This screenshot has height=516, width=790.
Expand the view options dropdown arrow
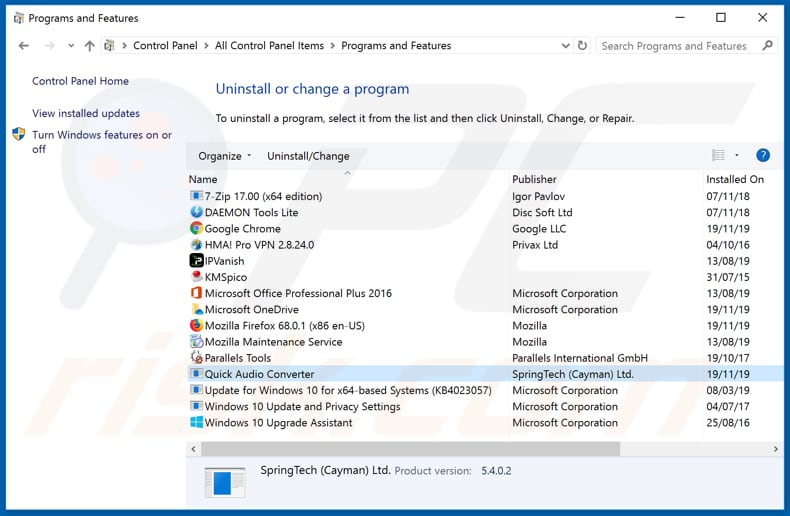(x=737, y=155)
